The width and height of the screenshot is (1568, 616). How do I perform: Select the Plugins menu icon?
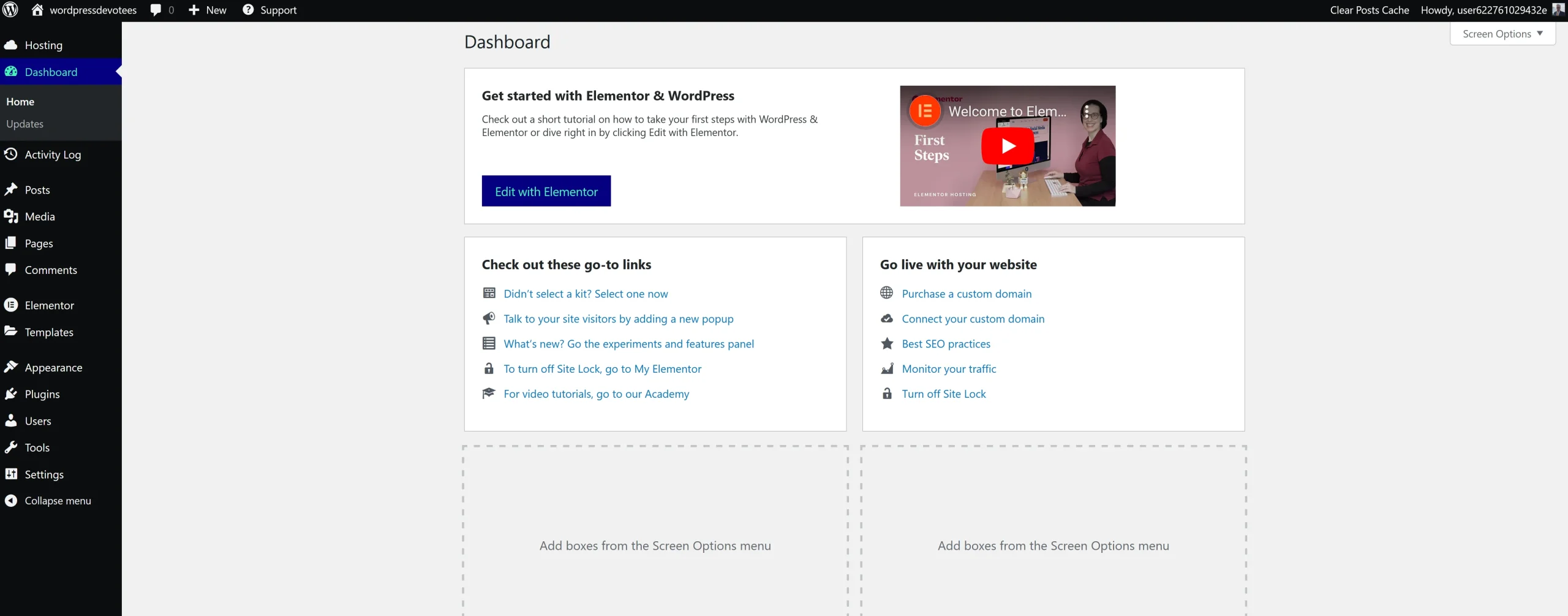tap(12, 394)
